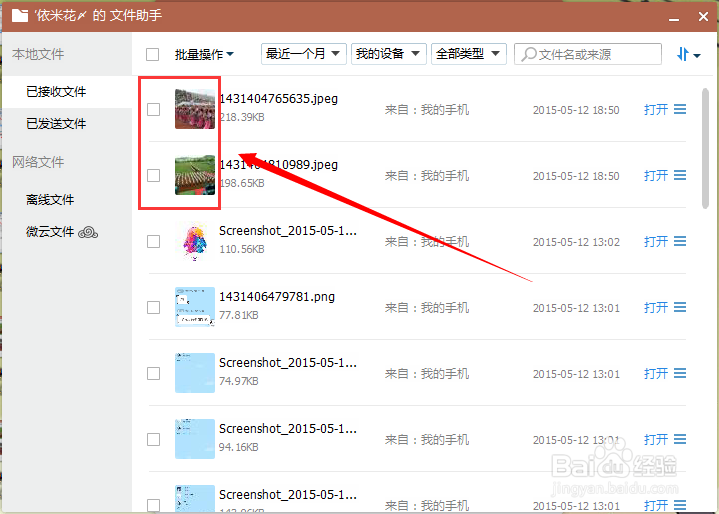Click the thumbnail of 1431404765635.jpeg

point(195,109)
